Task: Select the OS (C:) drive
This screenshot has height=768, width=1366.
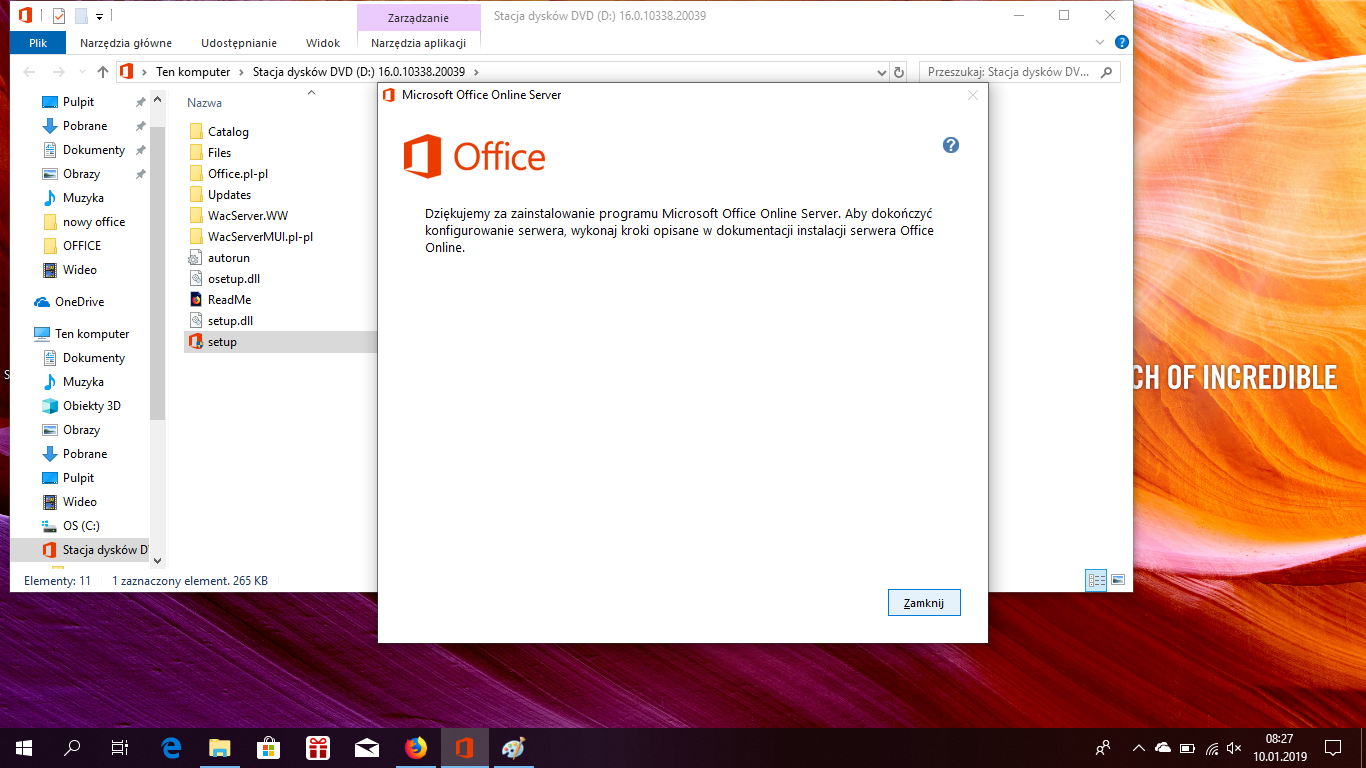Action: [81, 526]
